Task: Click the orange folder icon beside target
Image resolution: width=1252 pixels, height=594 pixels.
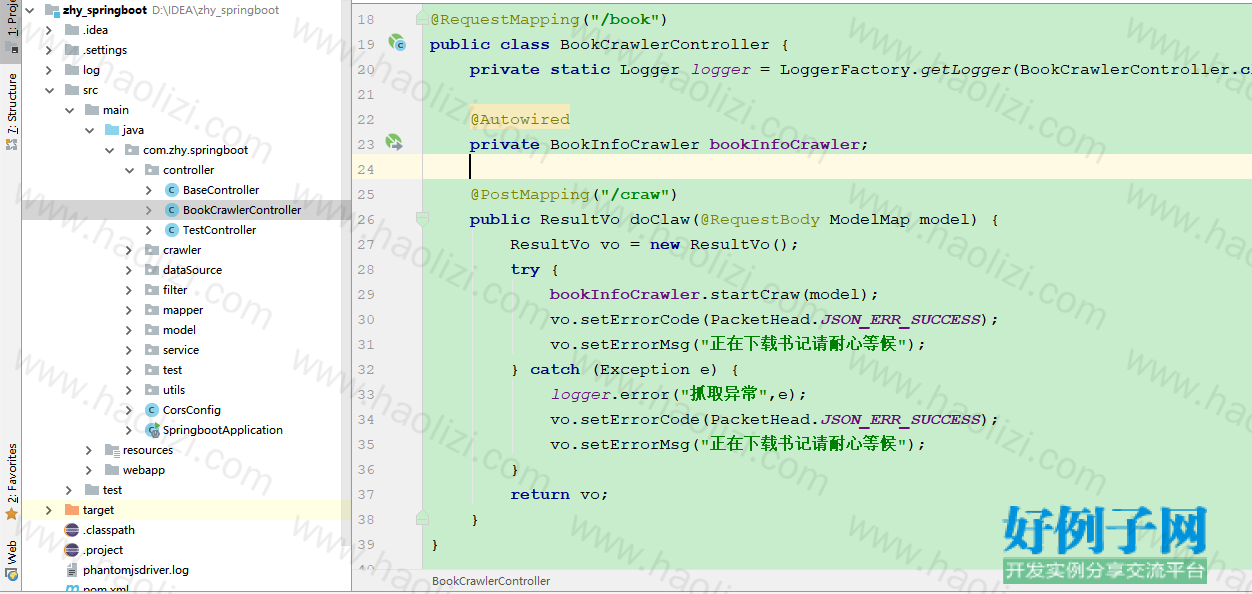Action: click(x=72, y=510)
